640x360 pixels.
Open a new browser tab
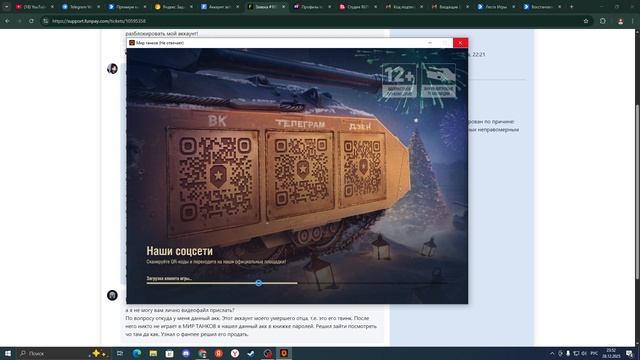pyautogui.click(x=571, y=7)
